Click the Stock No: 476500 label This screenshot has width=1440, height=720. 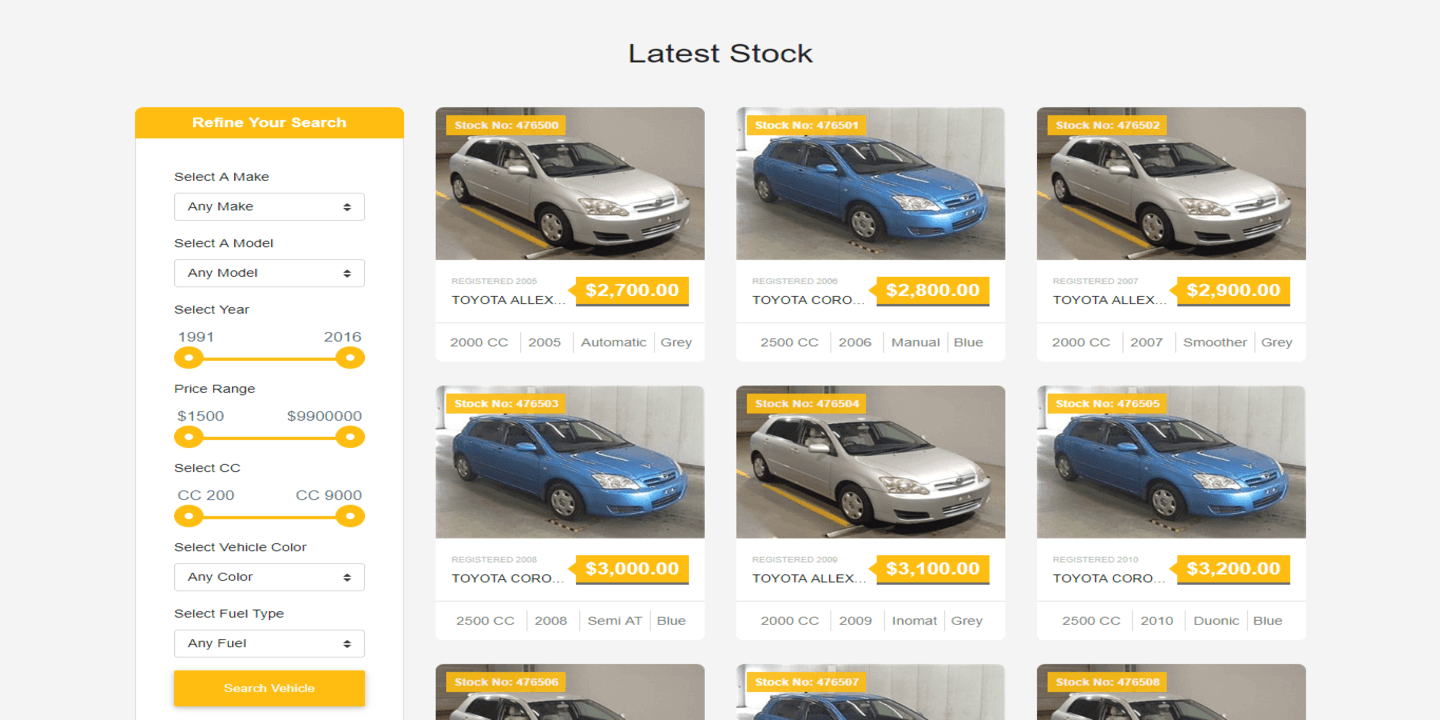click(x=506, y=125)
